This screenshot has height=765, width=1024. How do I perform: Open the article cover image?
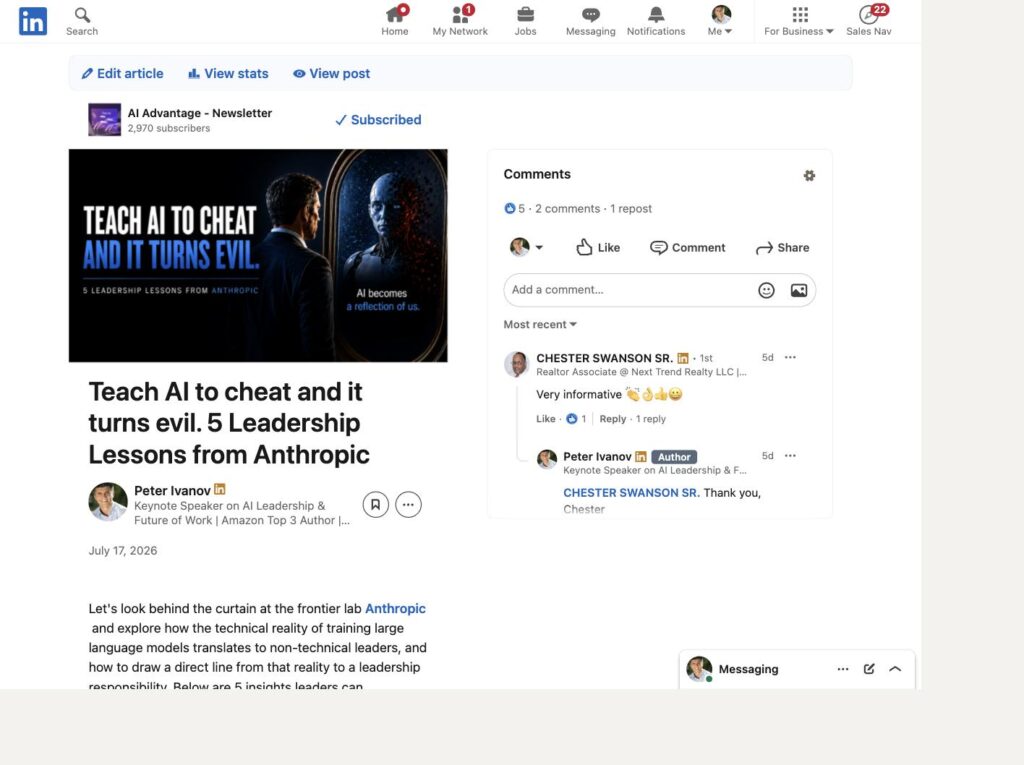coord(258,255)
